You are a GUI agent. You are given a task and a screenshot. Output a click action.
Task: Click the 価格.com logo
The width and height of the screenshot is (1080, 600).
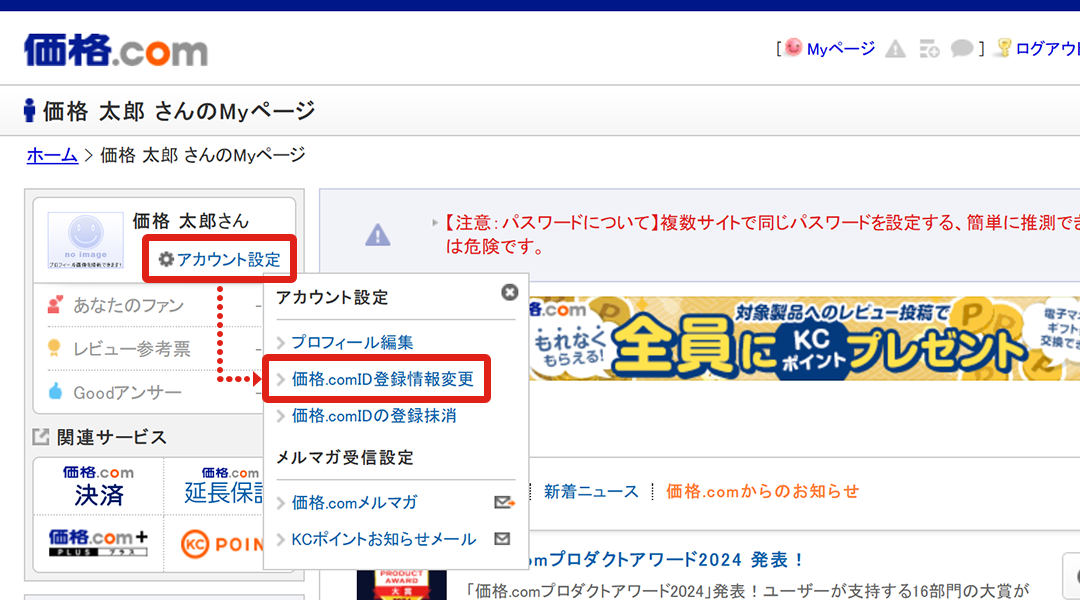[116, 50]
